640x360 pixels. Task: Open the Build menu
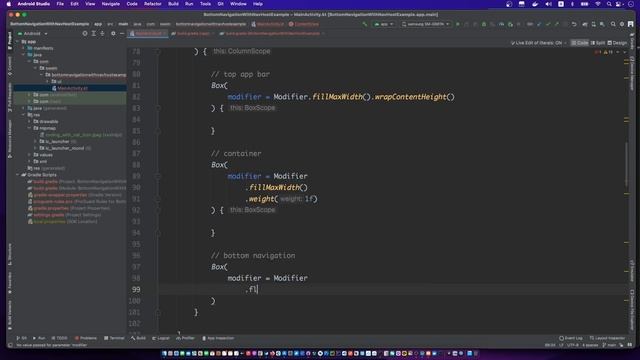coord(173,4)
